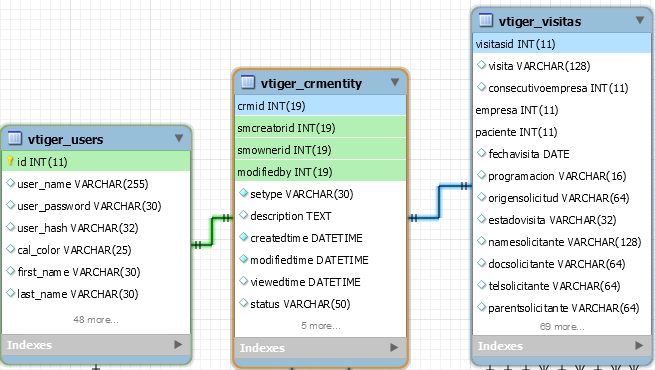
Task: Select the crmid INT(19) column row
Action: [x=320, y=106]
